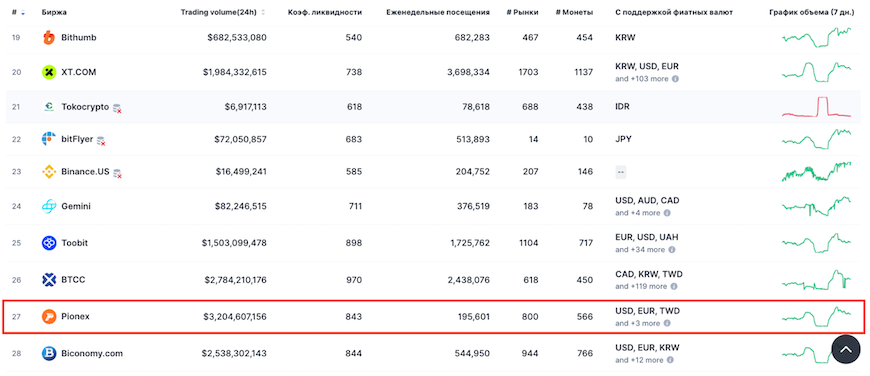Open the BTCC exchange page

coord(73,280)
